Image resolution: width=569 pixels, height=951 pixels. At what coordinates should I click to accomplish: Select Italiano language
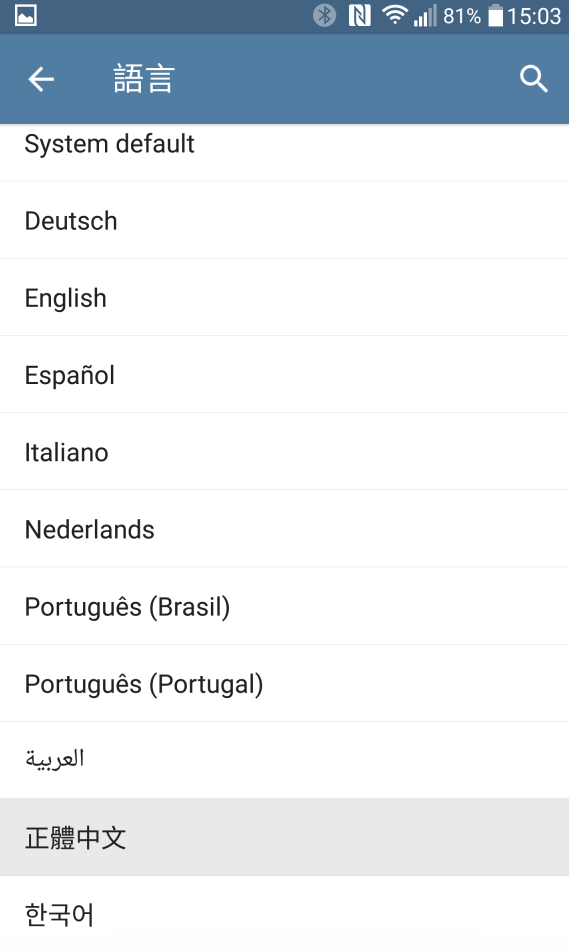click(x=284, y=451)
